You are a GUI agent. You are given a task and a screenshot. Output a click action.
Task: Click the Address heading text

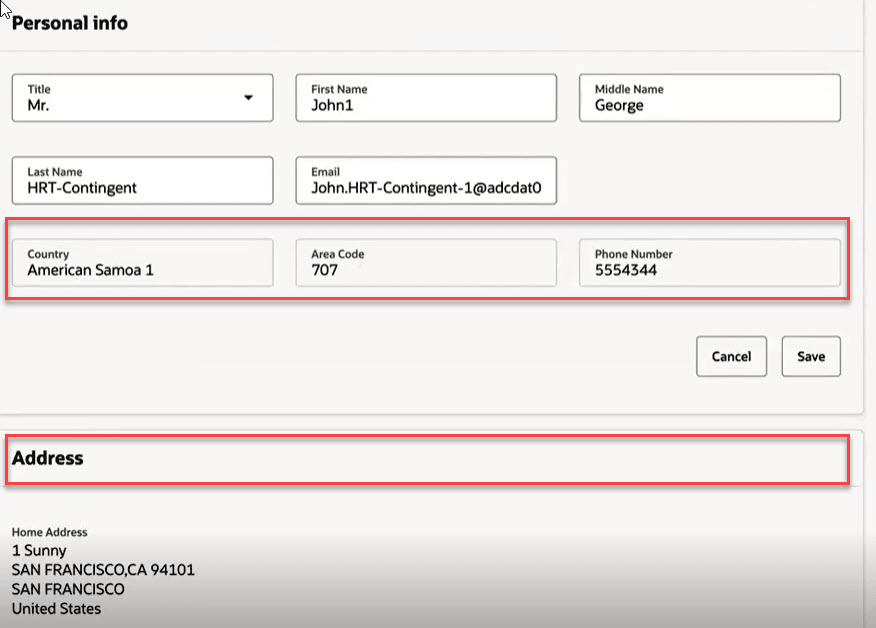tap(47, 459)
